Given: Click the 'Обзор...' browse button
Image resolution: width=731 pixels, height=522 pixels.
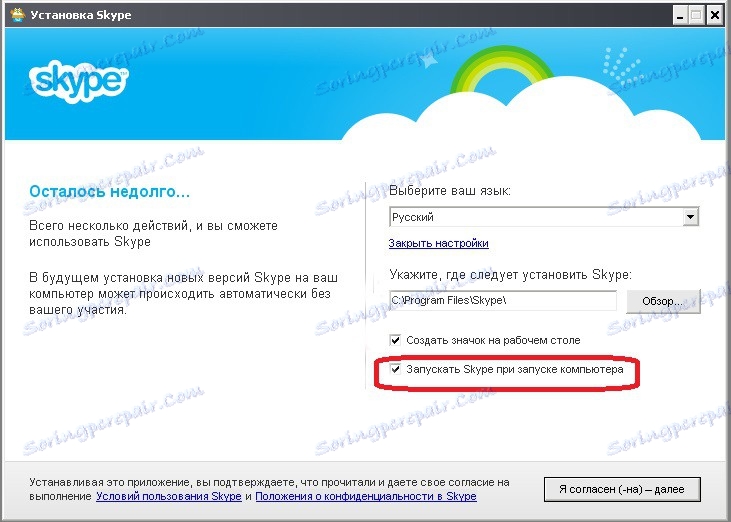Looking at the screenshot, I should point(663,301).
